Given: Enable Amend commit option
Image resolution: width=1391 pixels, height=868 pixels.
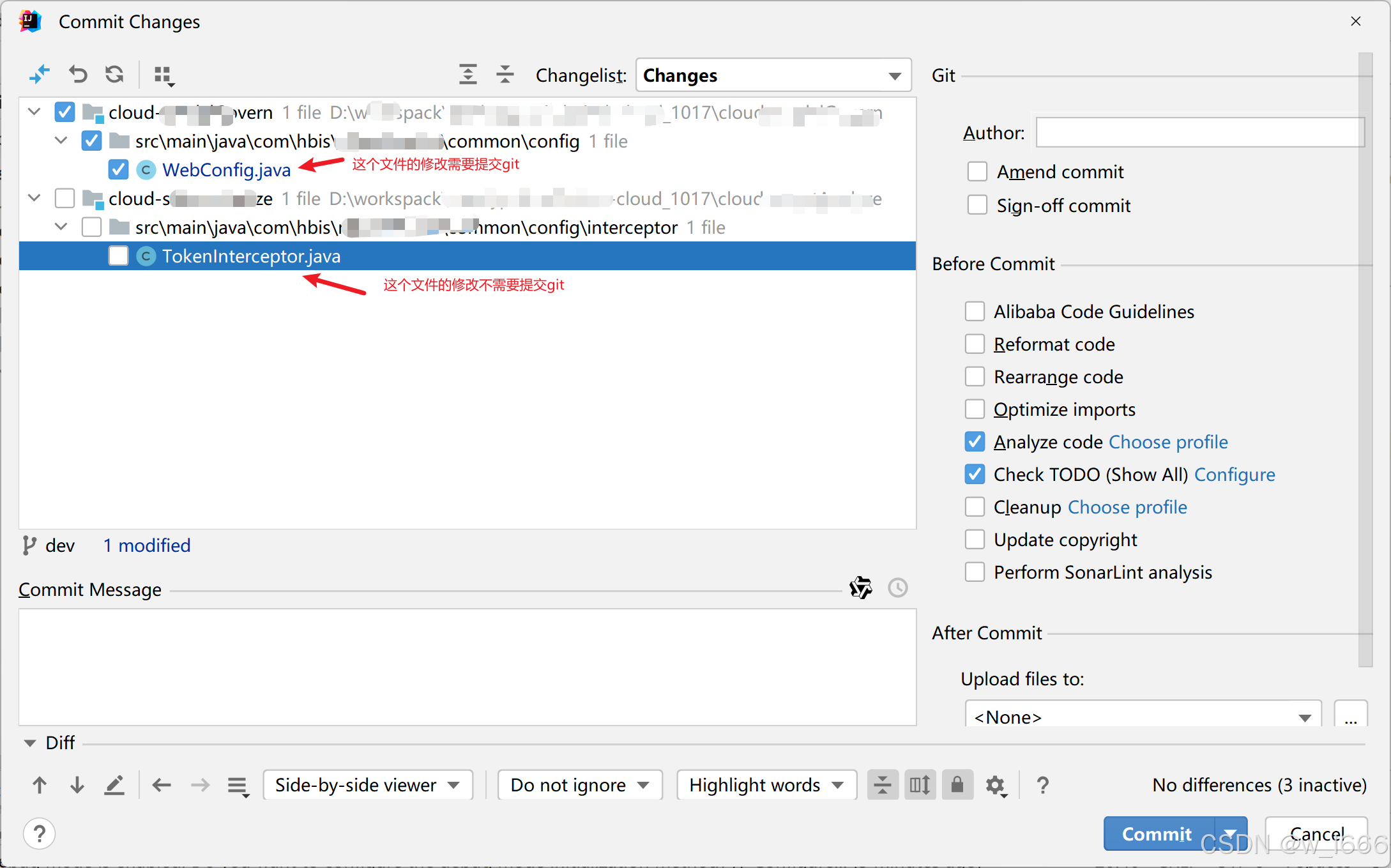Looking at the screenshot, I should coord(977,172).
